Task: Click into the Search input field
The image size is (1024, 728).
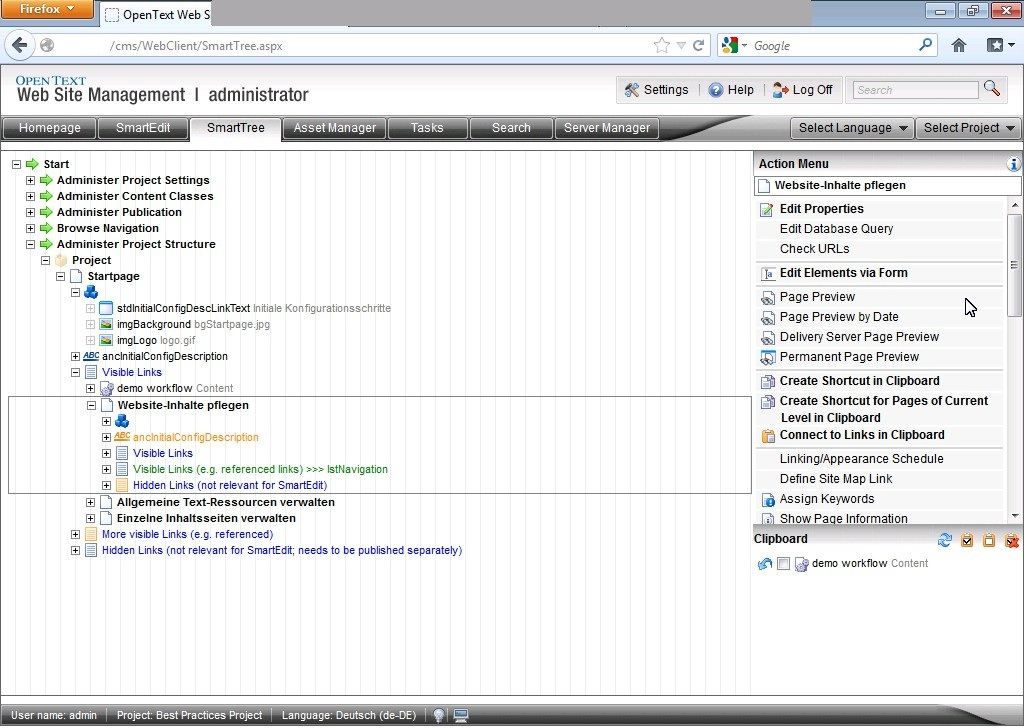Action: (916, 90)
